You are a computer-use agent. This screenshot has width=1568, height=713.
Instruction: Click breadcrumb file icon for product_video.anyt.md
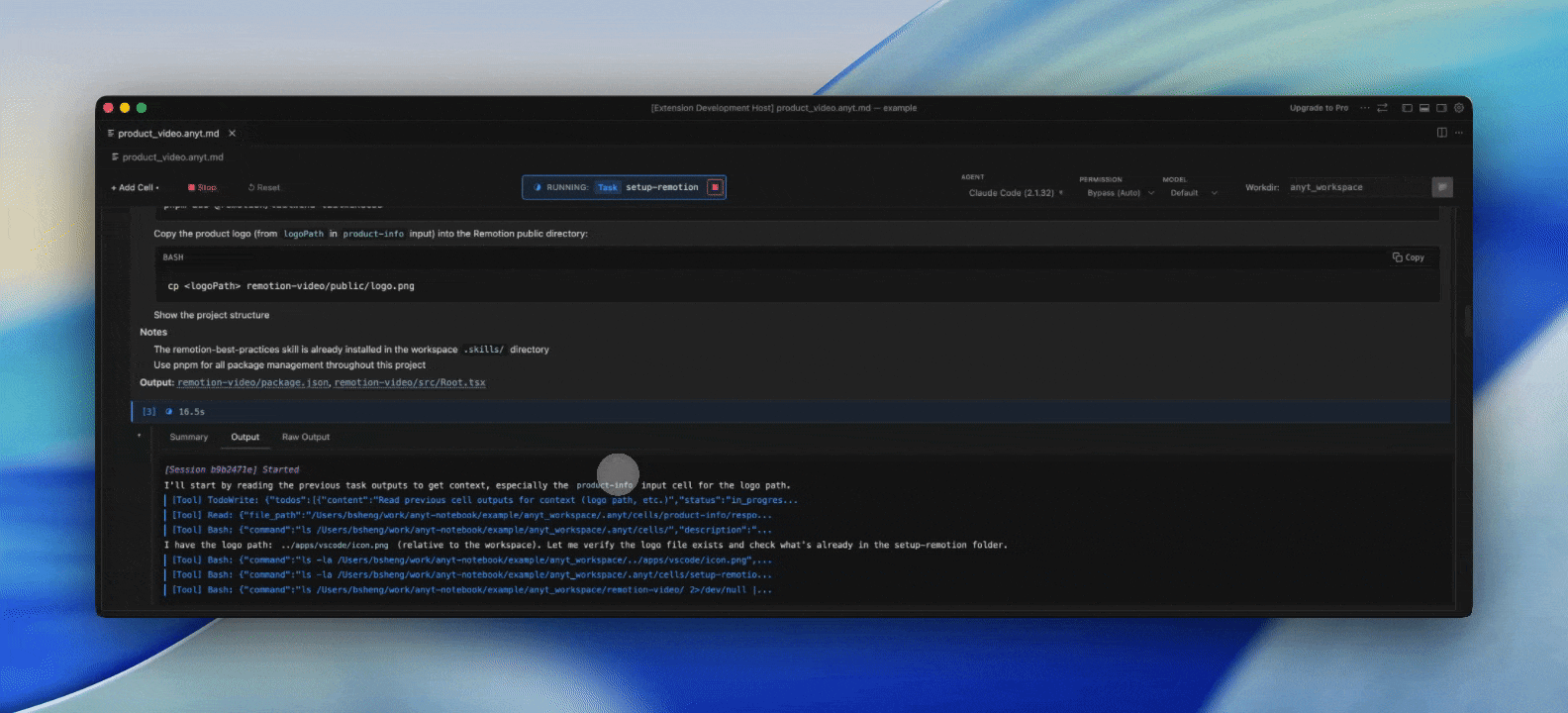point(116,157)
